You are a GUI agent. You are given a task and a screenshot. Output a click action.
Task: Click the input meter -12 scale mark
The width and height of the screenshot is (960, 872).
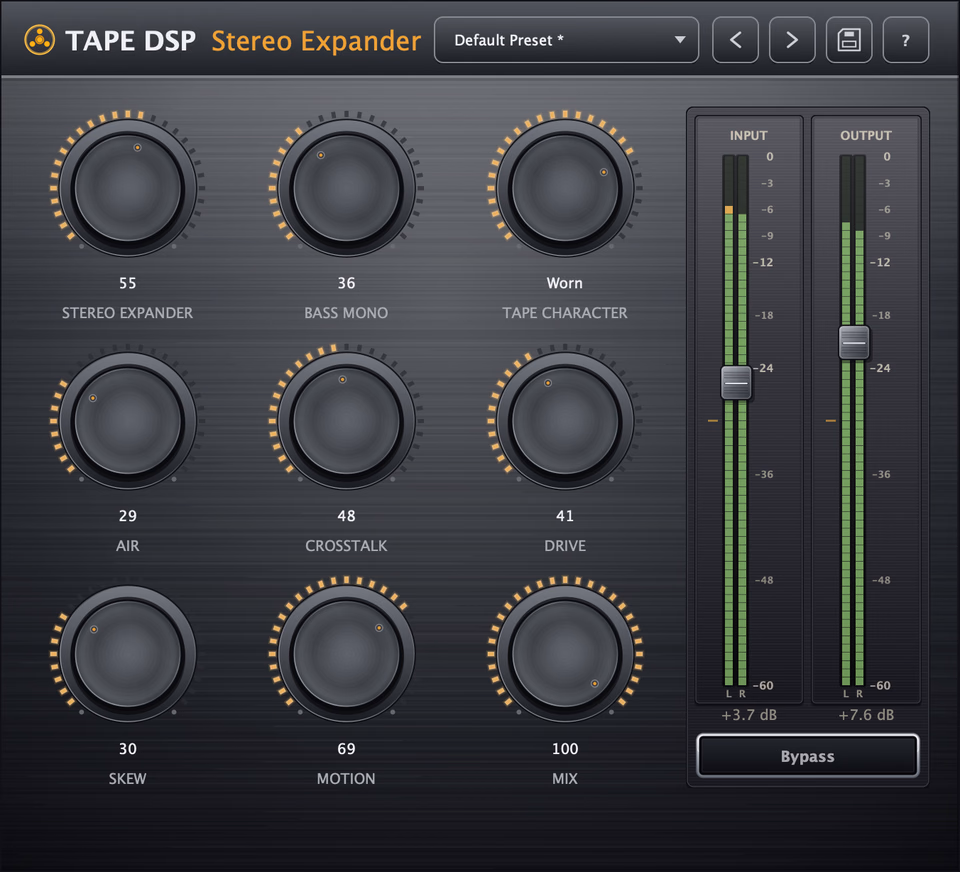tap(763, 262)
